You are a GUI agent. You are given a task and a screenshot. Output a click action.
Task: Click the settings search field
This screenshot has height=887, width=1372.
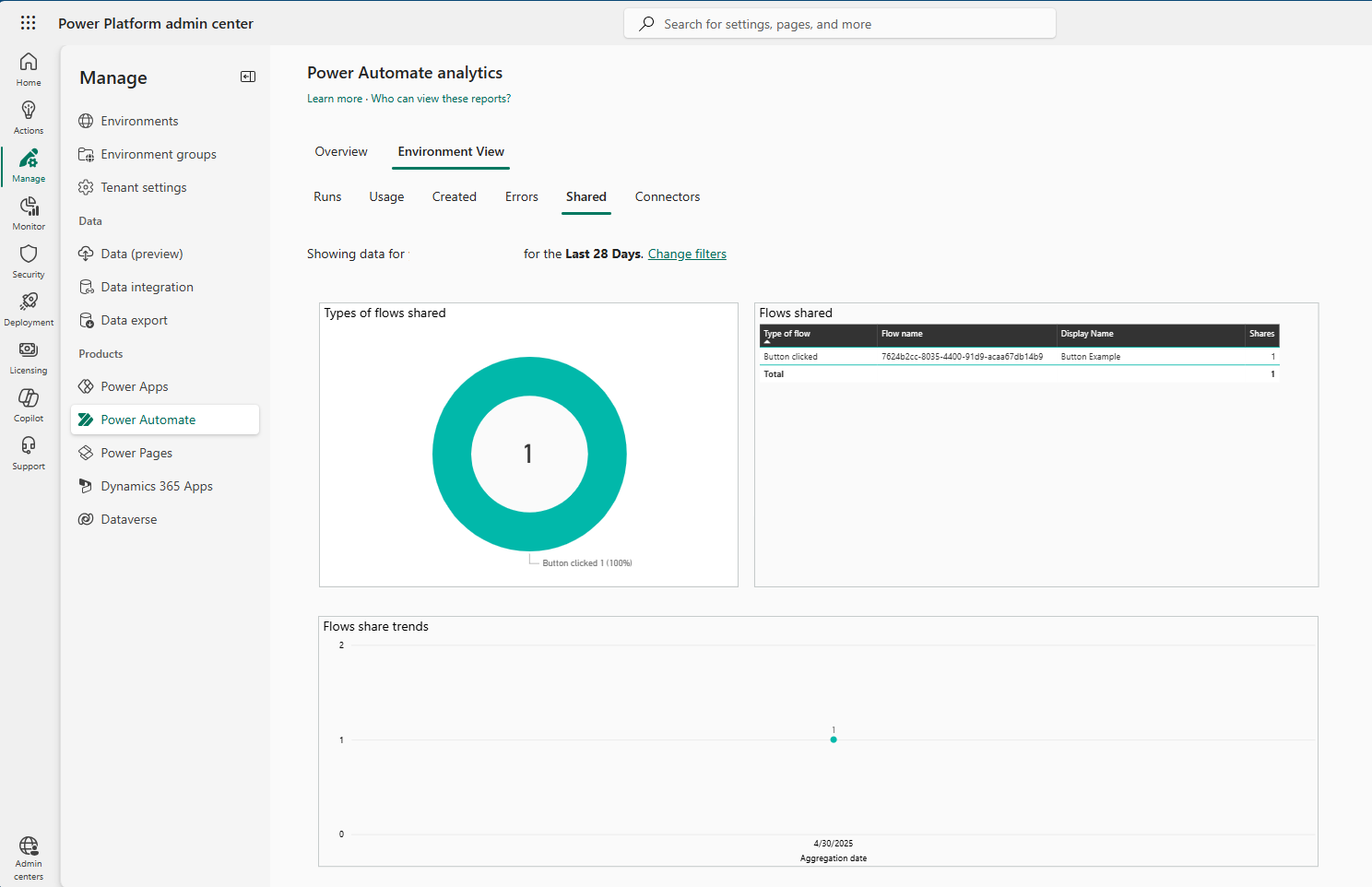click(838, 23)
